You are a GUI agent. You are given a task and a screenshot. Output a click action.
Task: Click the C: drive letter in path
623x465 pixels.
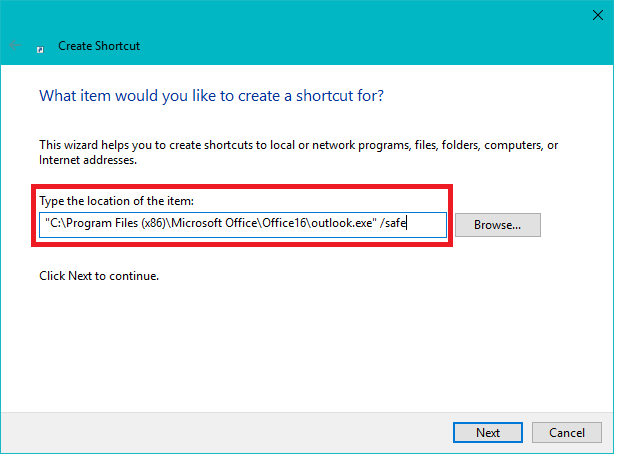point(54,225)
